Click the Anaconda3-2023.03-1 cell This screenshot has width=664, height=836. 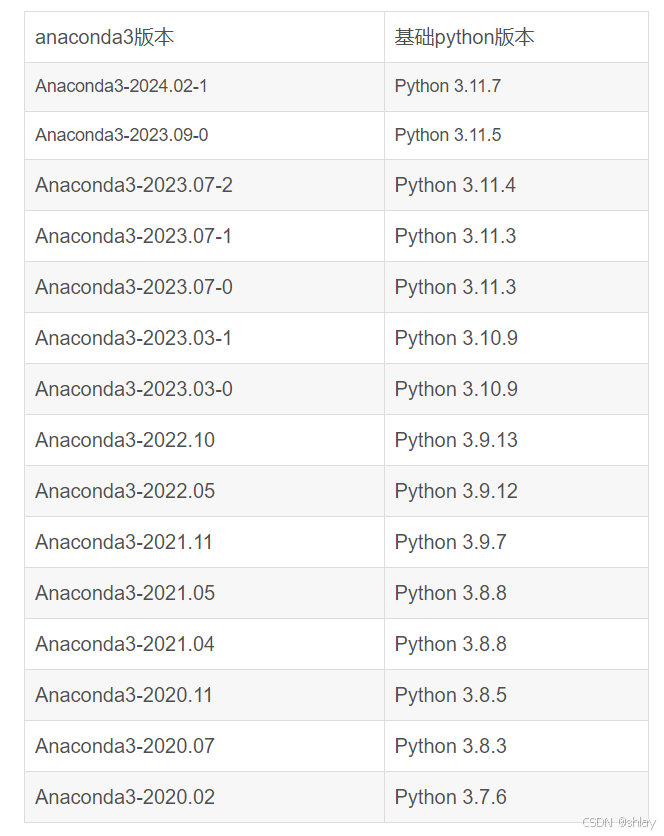pyautogui.click(x=204, y=339)
